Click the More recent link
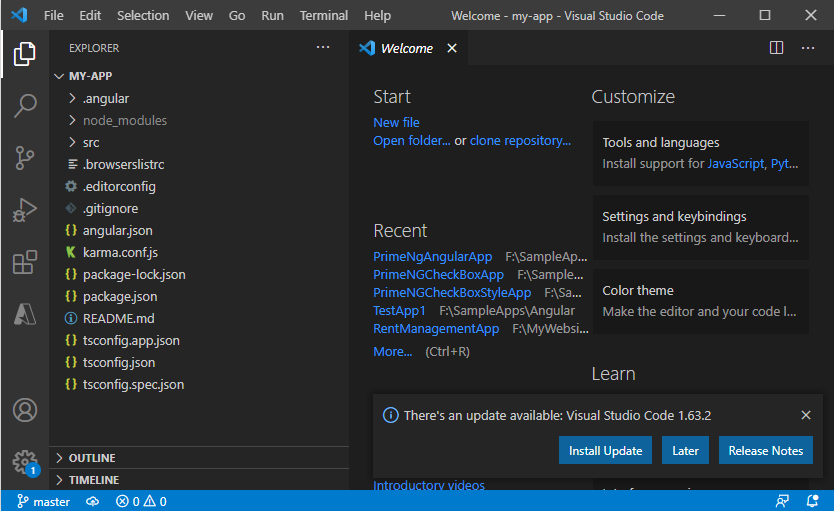 pyautogui.click(x=393, y=351)
